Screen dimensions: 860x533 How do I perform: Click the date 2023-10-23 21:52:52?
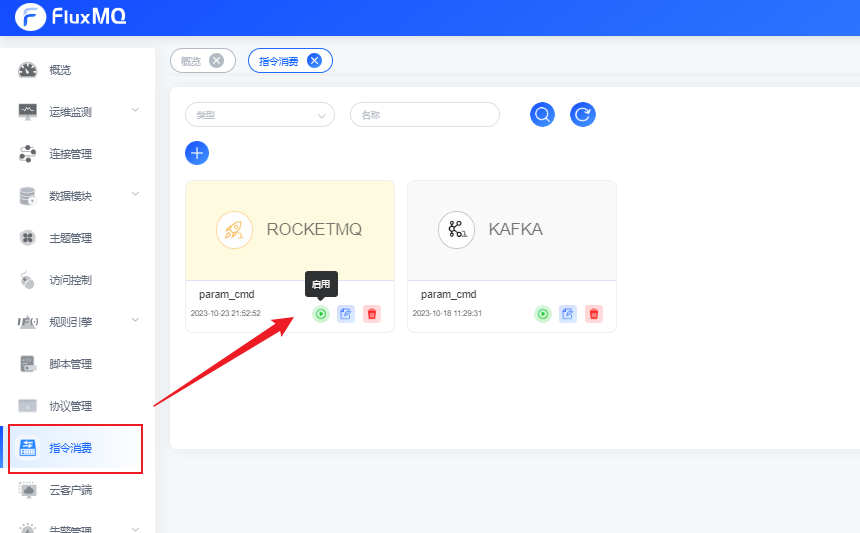point(225,313)
